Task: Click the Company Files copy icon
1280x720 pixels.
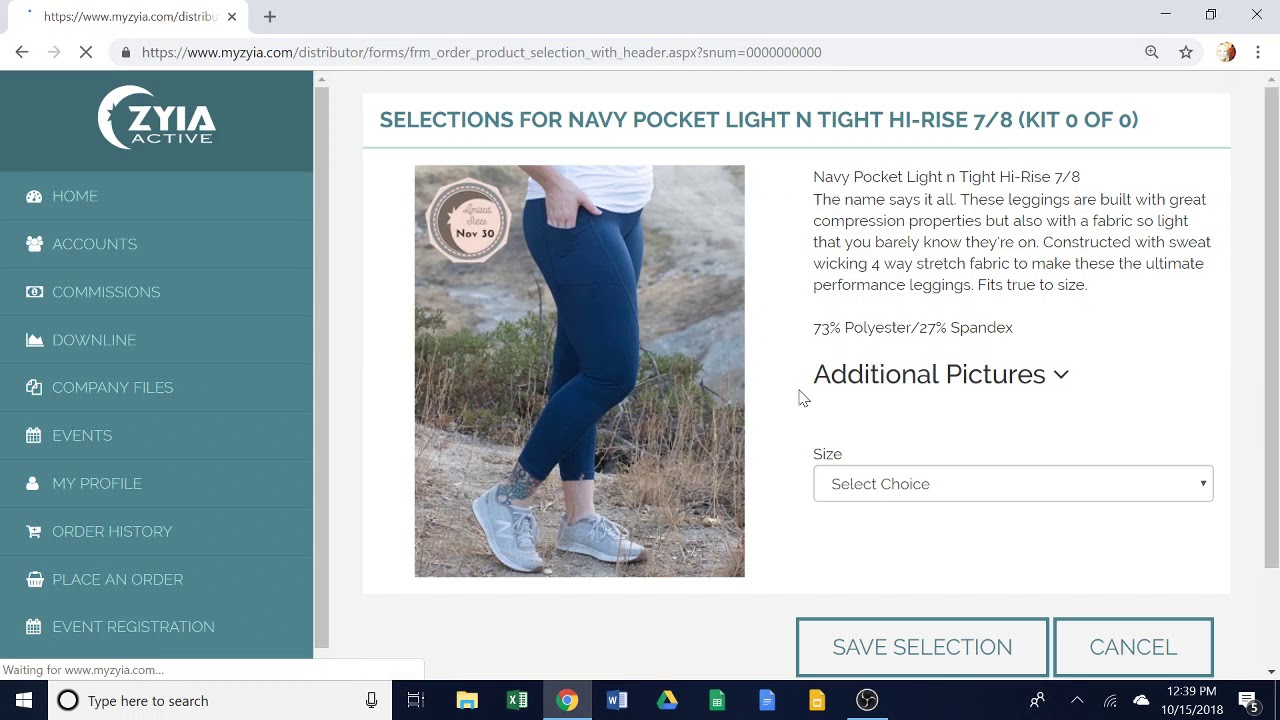Action: [x=34, y=387]
